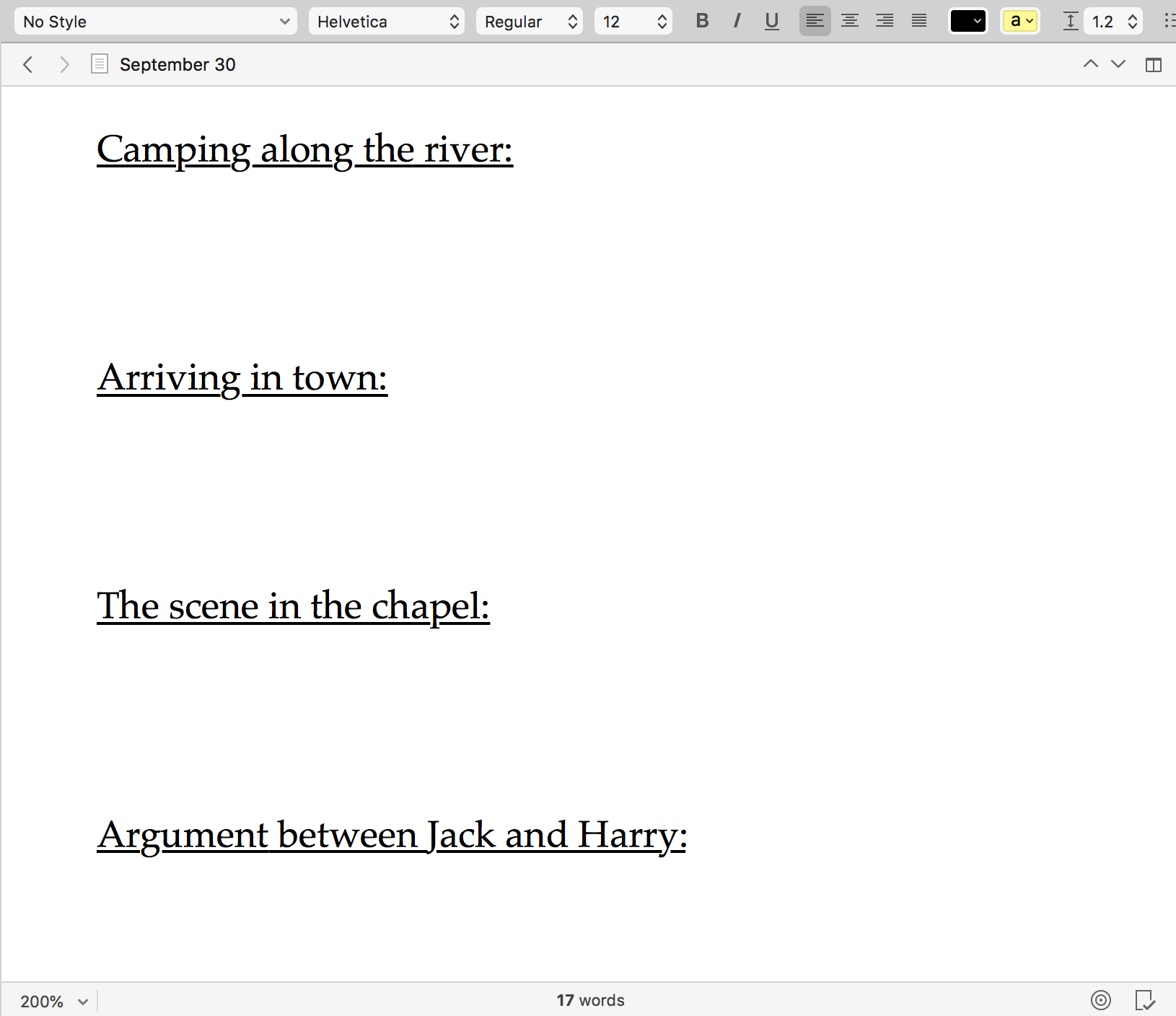Align text to the right
The image size is (1176, 1016).
coord(883,21)
